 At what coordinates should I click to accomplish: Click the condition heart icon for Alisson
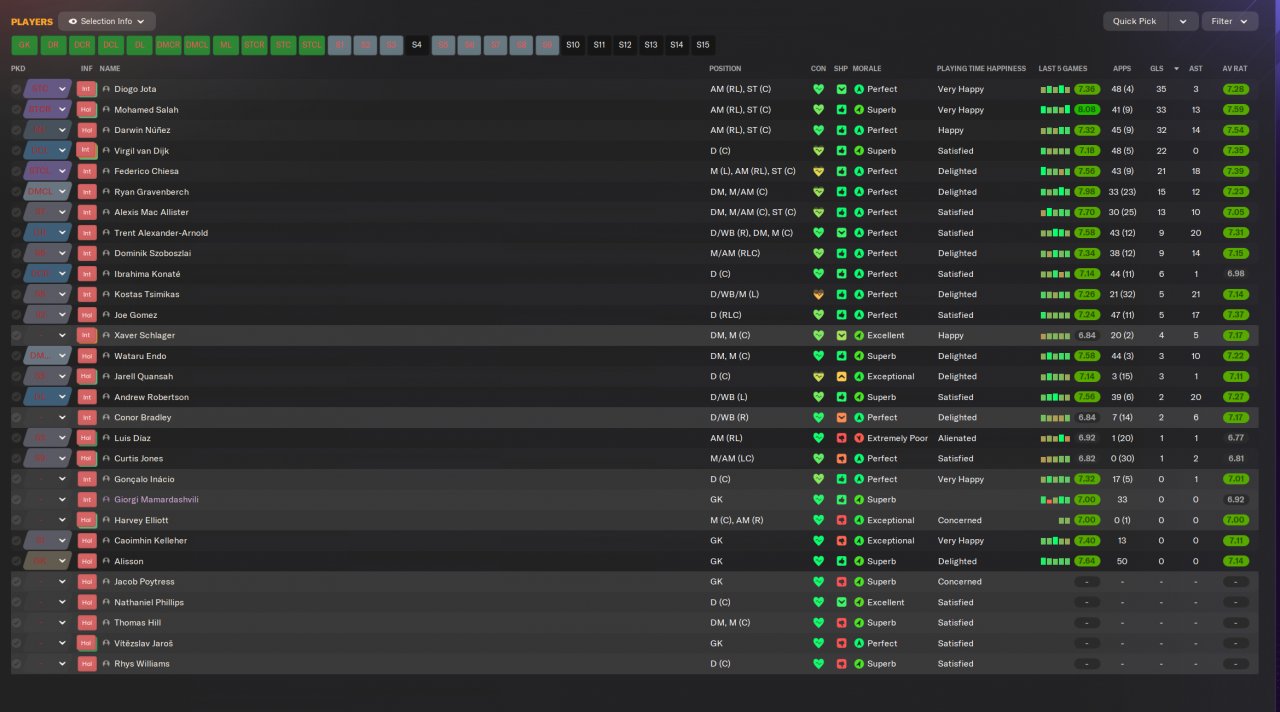pyautogui.click(x=818, y=561)
